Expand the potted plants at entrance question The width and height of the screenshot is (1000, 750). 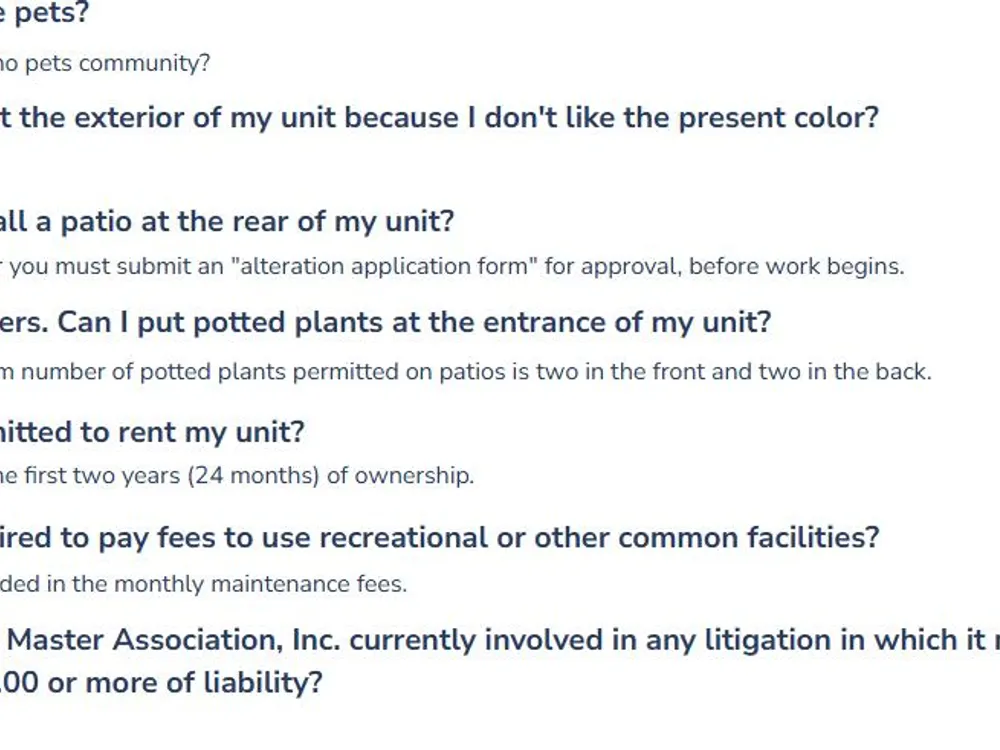(386, 323)
